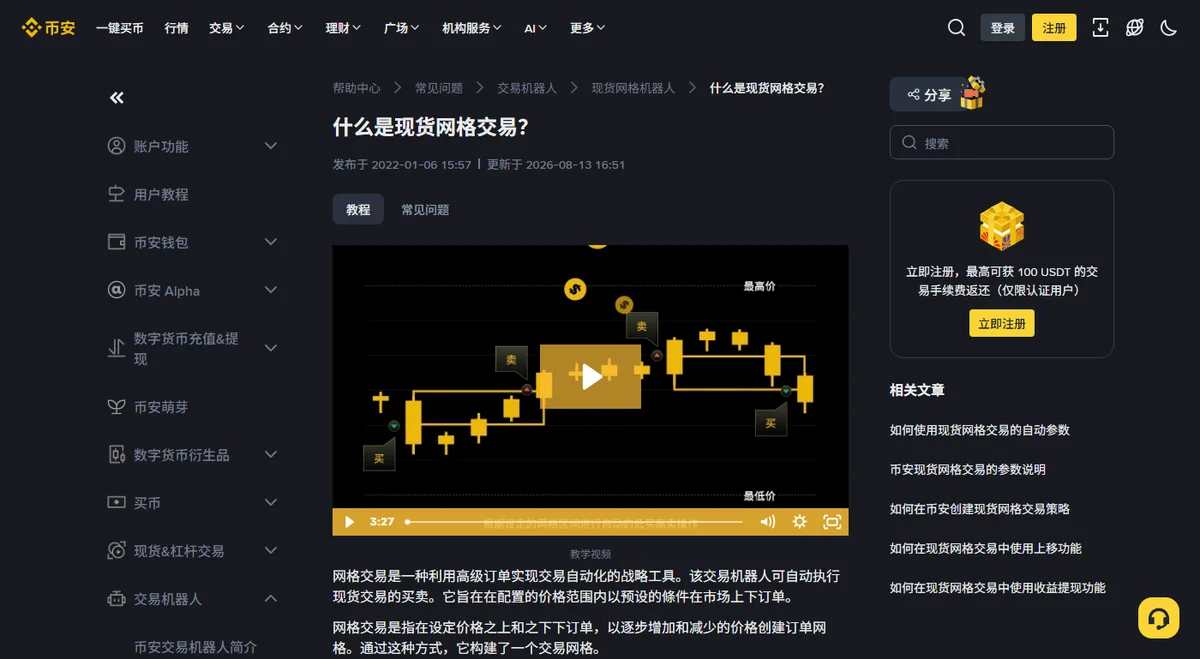Switch to the 常见问题 tab
This screenshot has height=659, width=1200.
point(425,209)
